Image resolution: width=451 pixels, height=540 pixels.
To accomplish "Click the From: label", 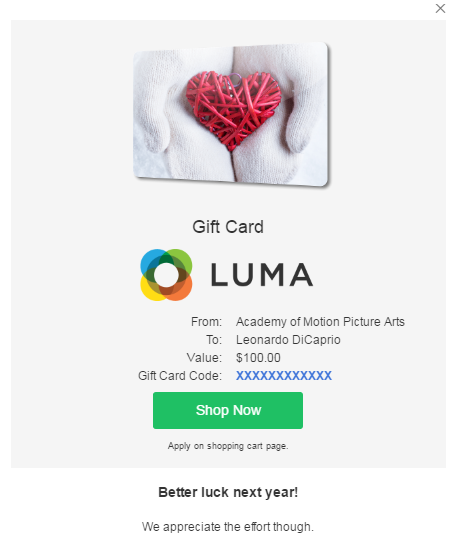I will click(207, 322).
